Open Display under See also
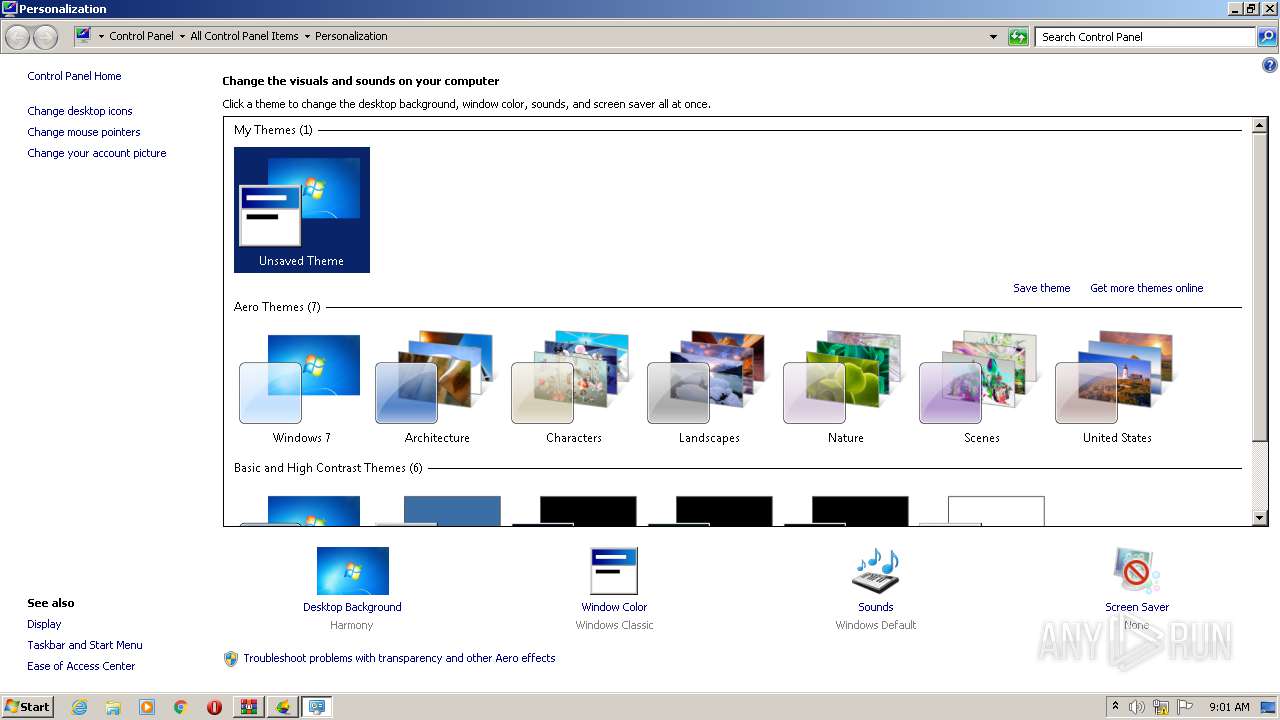Viewport: 1280px width, 720px height. 44,624
